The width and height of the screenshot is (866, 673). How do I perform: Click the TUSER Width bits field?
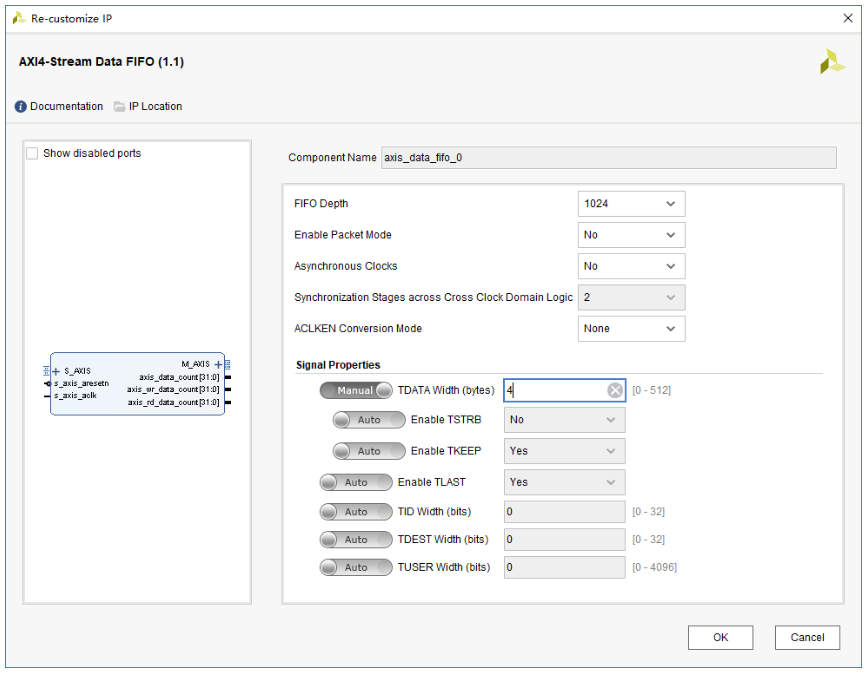(564, 567)
